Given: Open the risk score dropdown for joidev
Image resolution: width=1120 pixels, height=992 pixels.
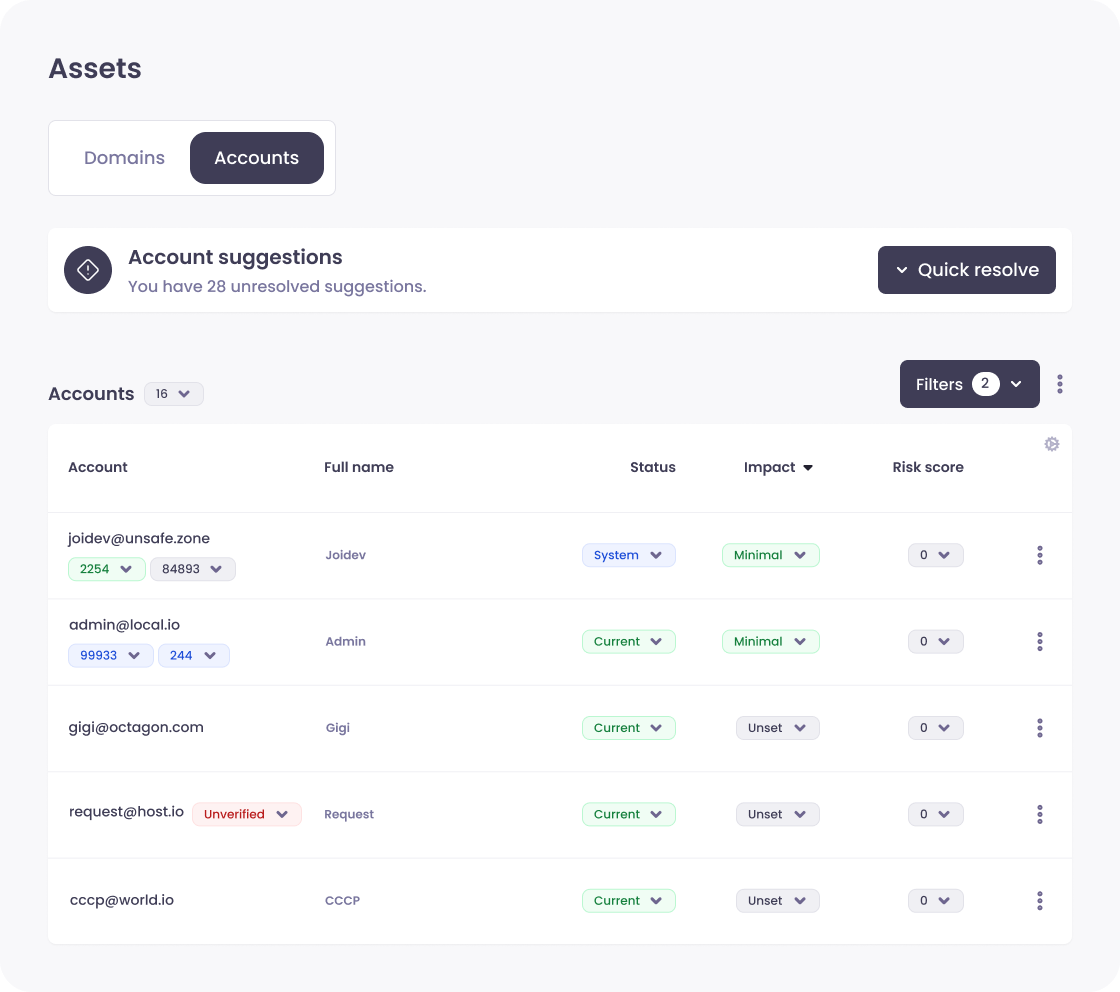Looking at the screenshot, I should coord(936,555).
